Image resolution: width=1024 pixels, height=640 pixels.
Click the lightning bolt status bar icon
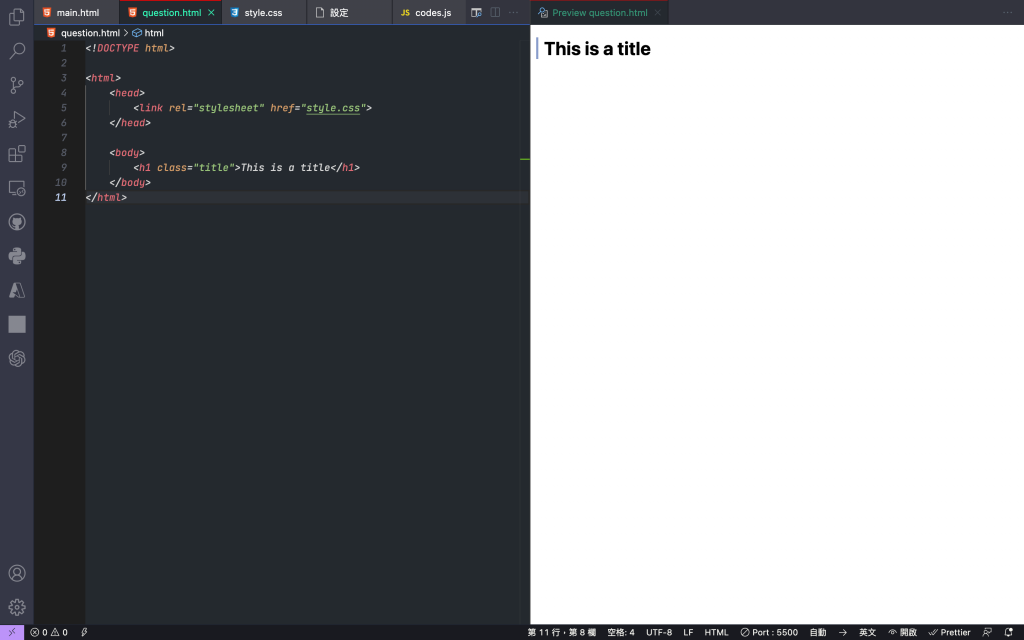(84, 632)
